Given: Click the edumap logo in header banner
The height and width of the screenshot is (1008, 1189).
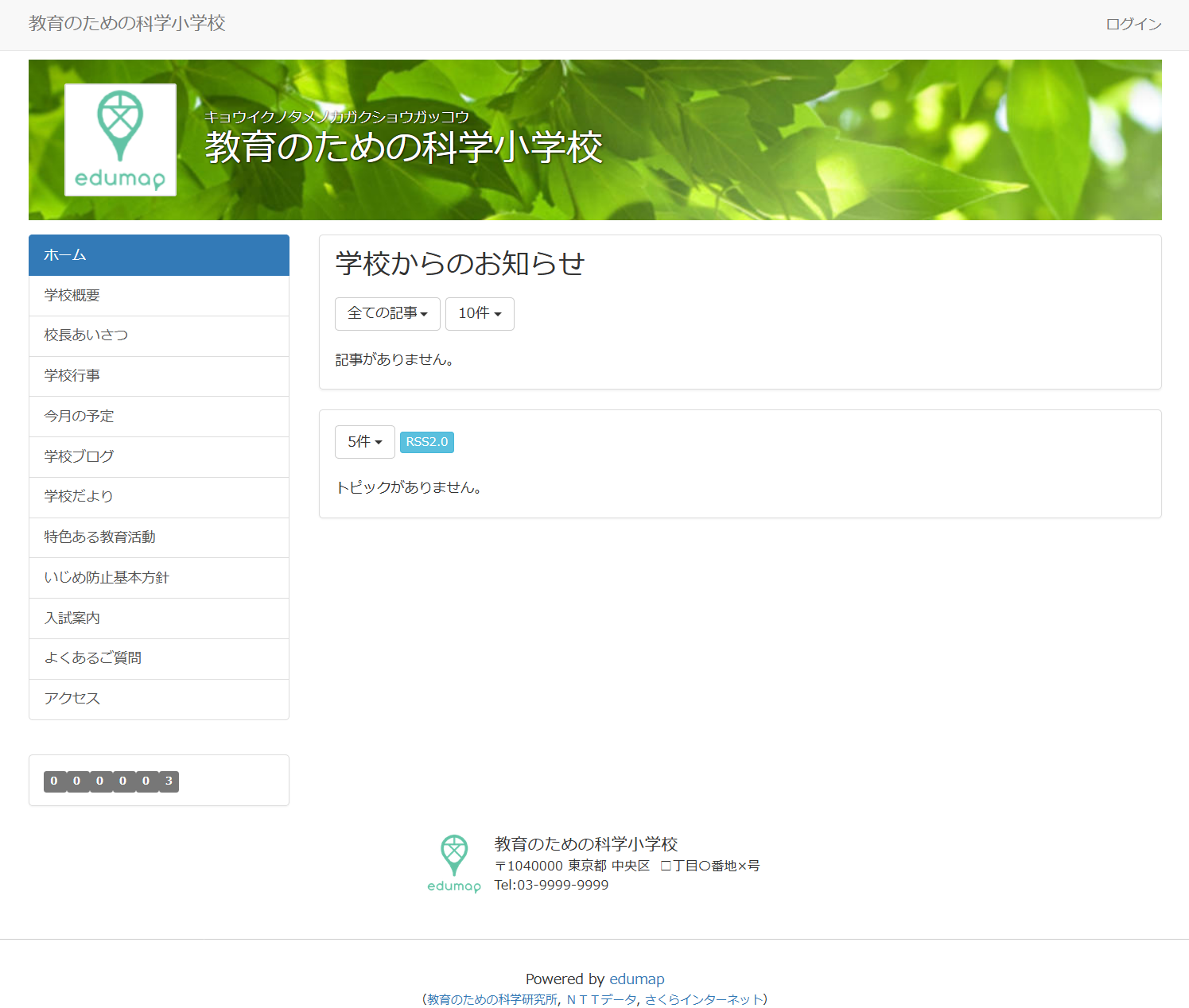Looking at the screenshot, I should 120,140.
